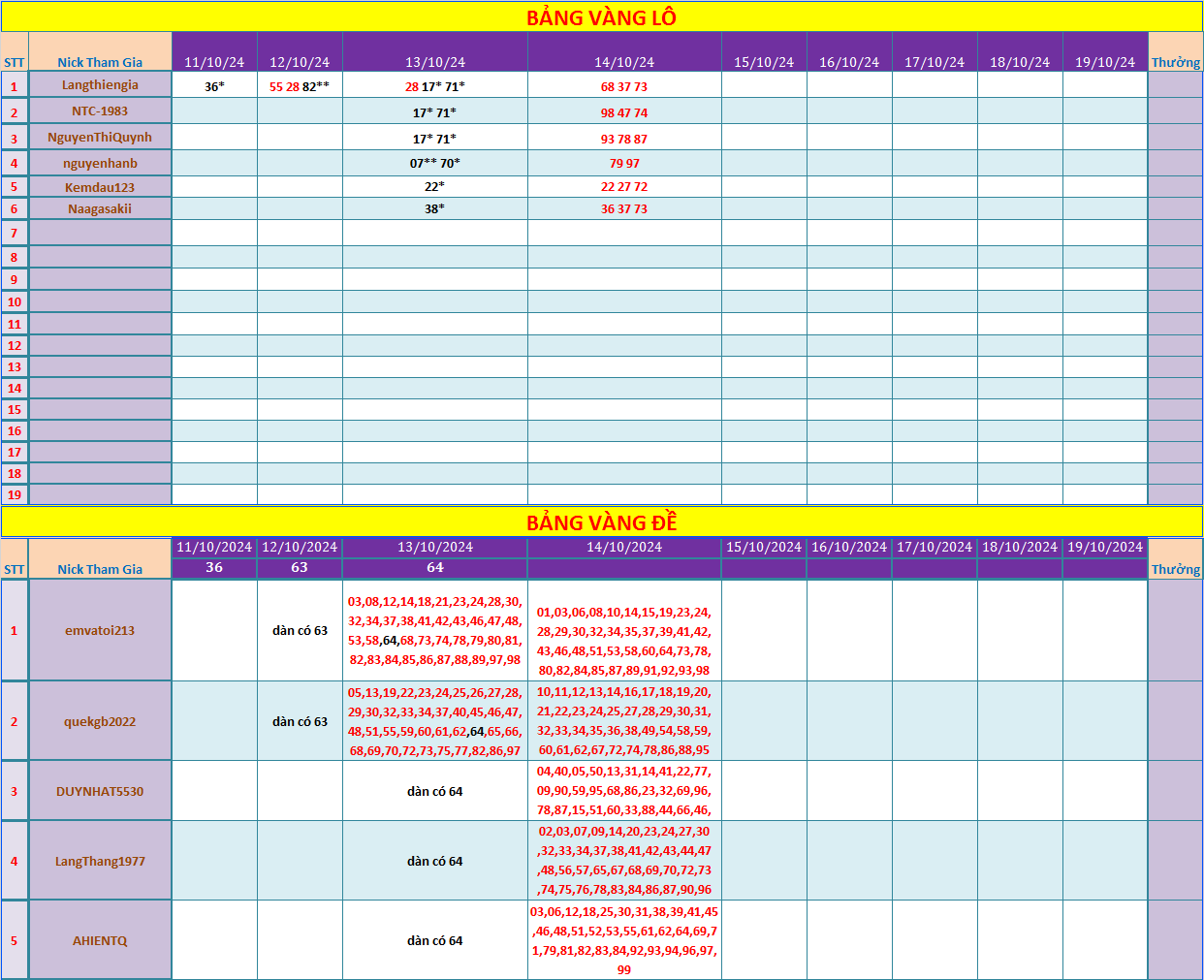Select the NguyenThiQuynh name cell

pyautogui.click(x=100, y=138)
